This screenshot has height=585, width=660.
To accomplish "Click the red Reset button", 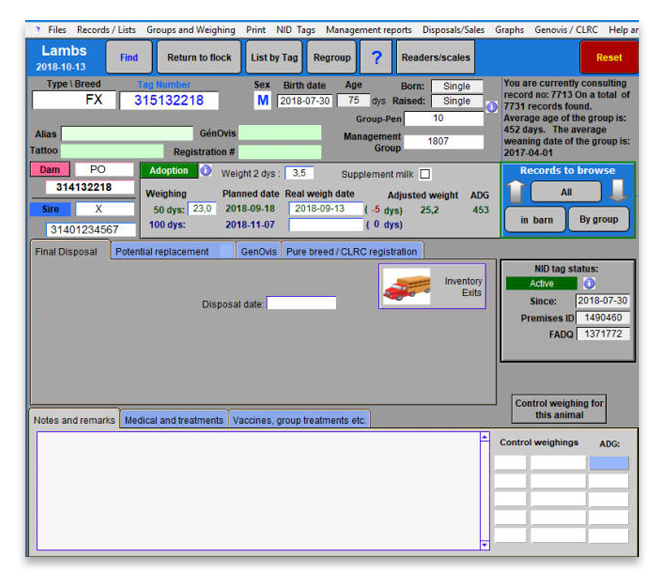I will pyautogui.click(x=608, y=58).
